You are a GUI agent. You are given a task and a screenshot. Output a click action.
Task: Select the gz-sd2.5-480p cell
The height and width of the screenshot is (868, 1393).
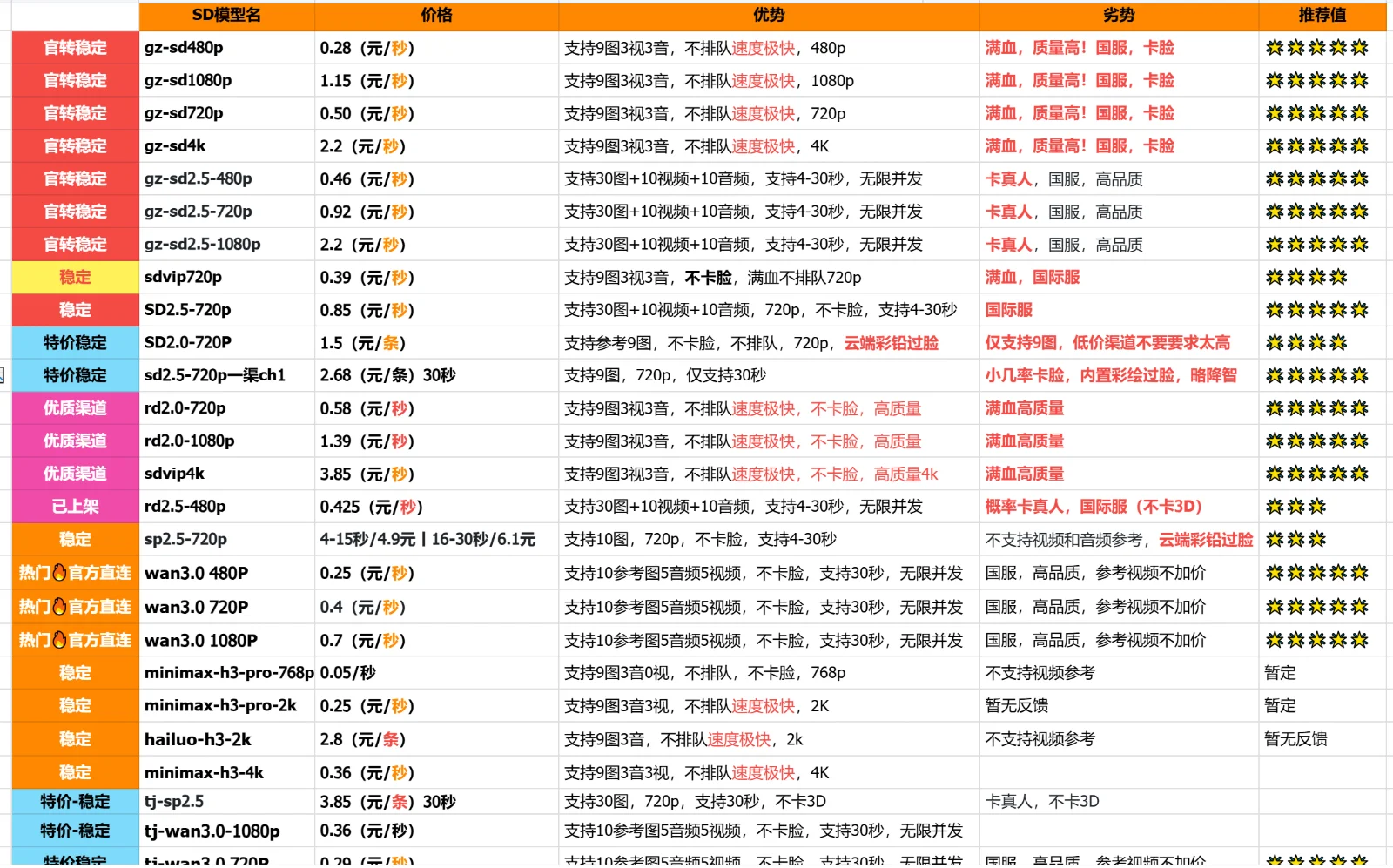(x=226, y=179)
